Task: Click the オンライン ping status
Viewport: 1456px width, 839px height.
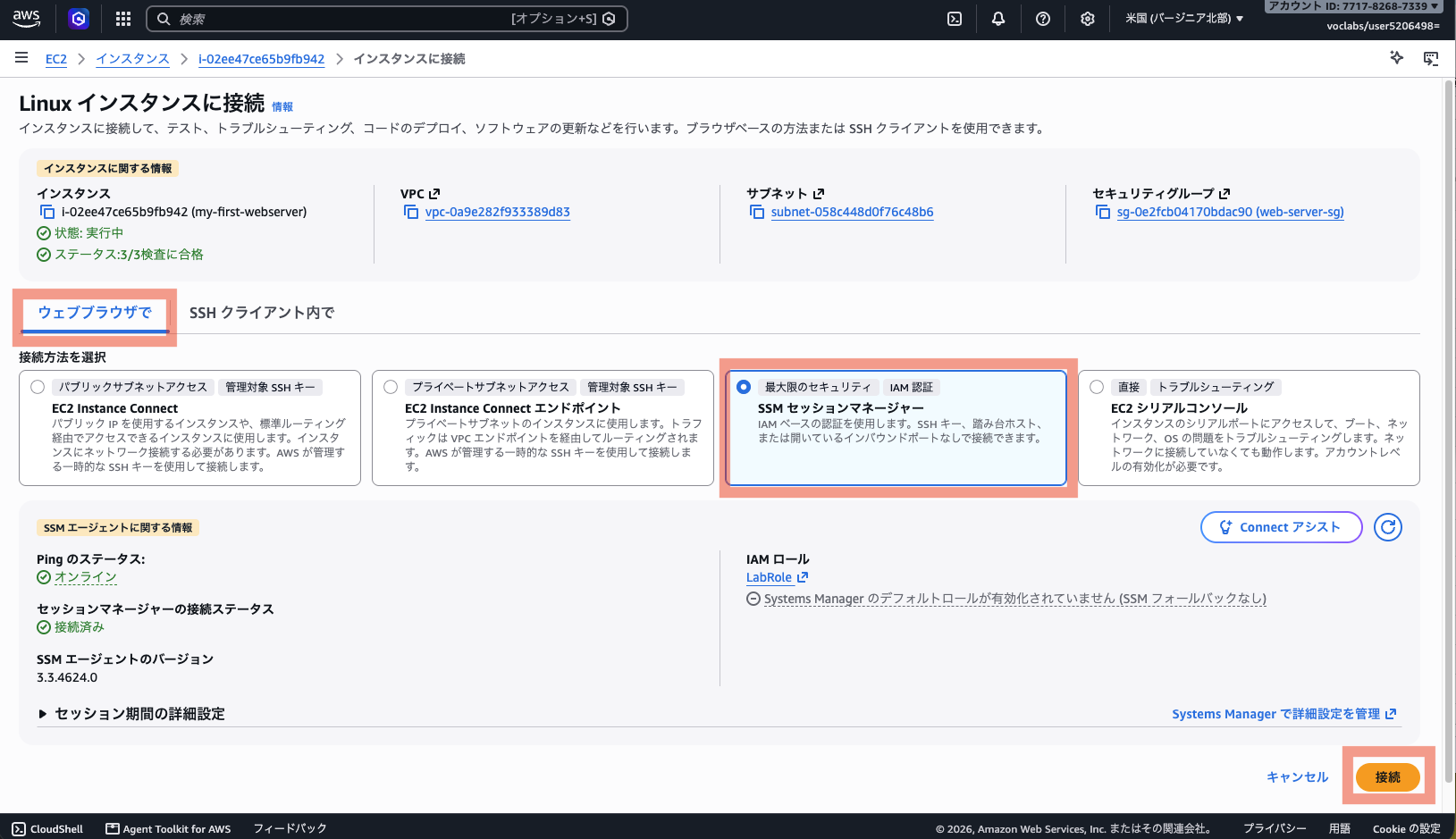Action: coord(86,577)
